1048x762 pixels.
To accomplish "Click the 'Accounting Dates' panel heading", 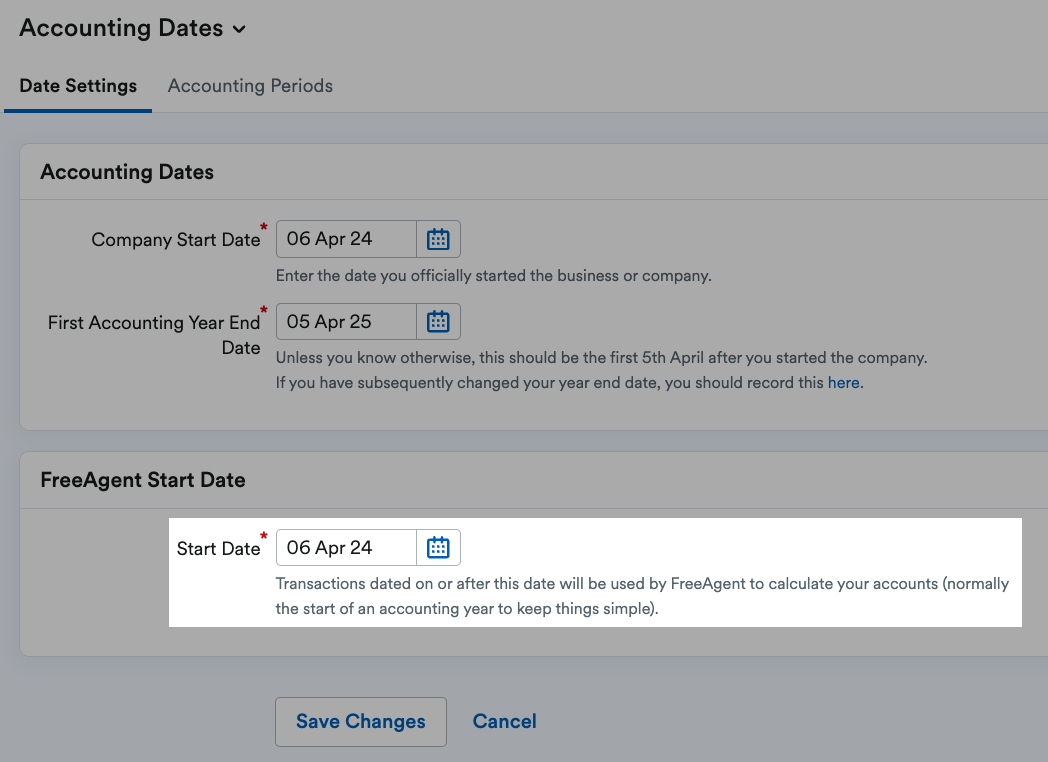I will [x=127, y=172].
